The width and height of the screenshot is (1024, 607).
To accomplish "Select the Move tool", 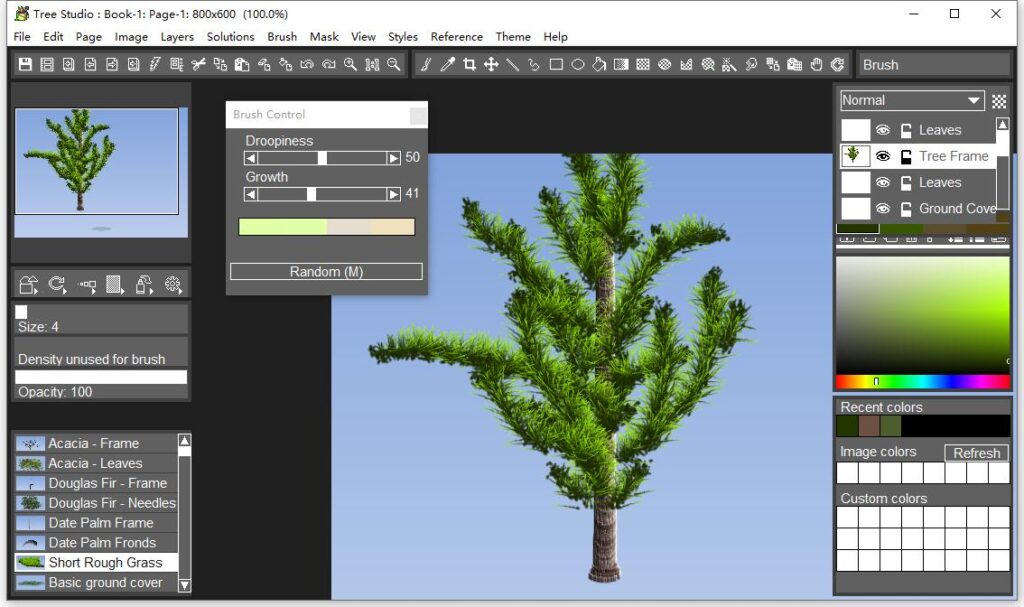I will [493, 65].
